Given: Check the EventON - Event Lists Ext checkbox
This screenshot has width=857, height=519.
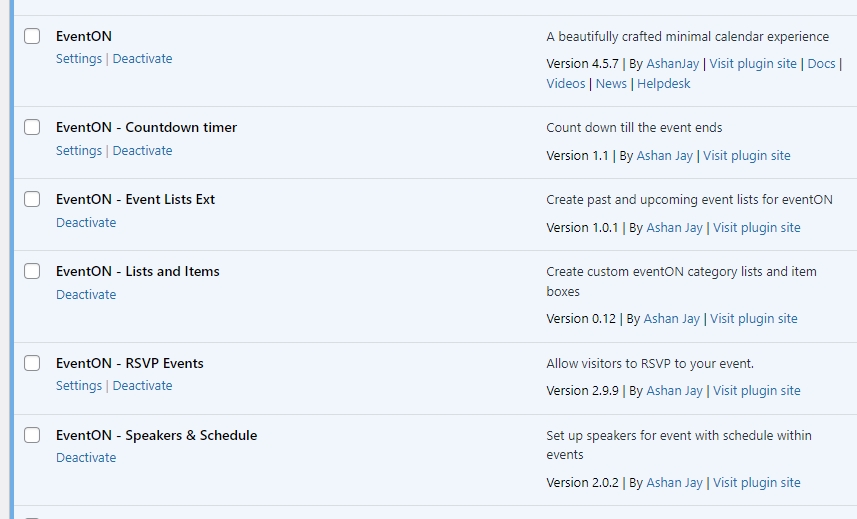Looking at the screenshot, I should pos(32,199).
